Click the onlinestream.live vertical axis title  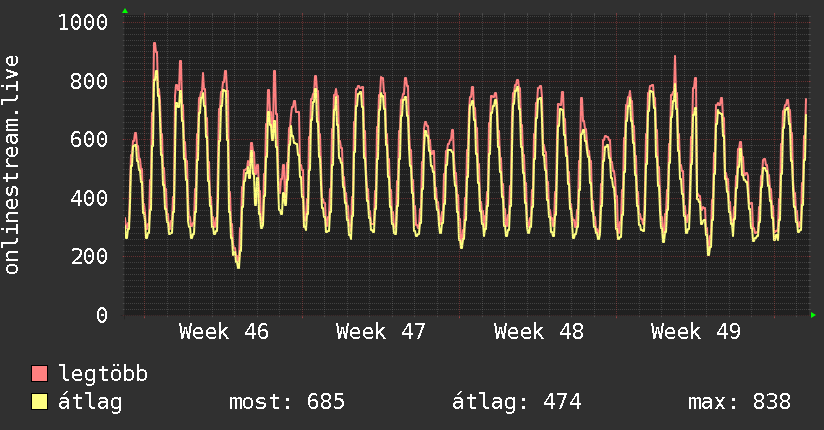coord(11,165)
